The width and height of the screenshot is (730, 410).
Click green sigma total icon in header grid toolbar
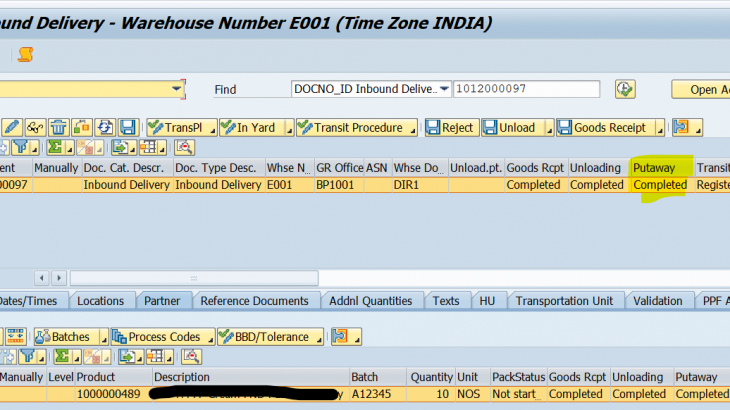[x=55, y=148]
